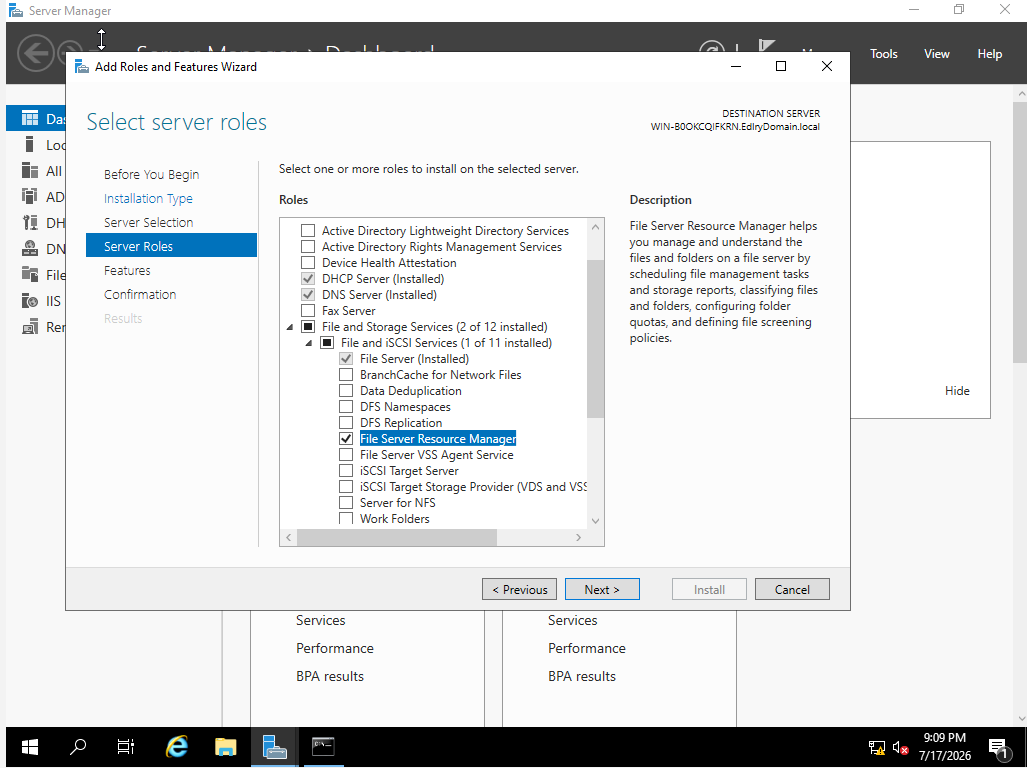Cancel the Add Roles wizard
The height and width of the screenshot is (768, 1027).
coord(793,589)
